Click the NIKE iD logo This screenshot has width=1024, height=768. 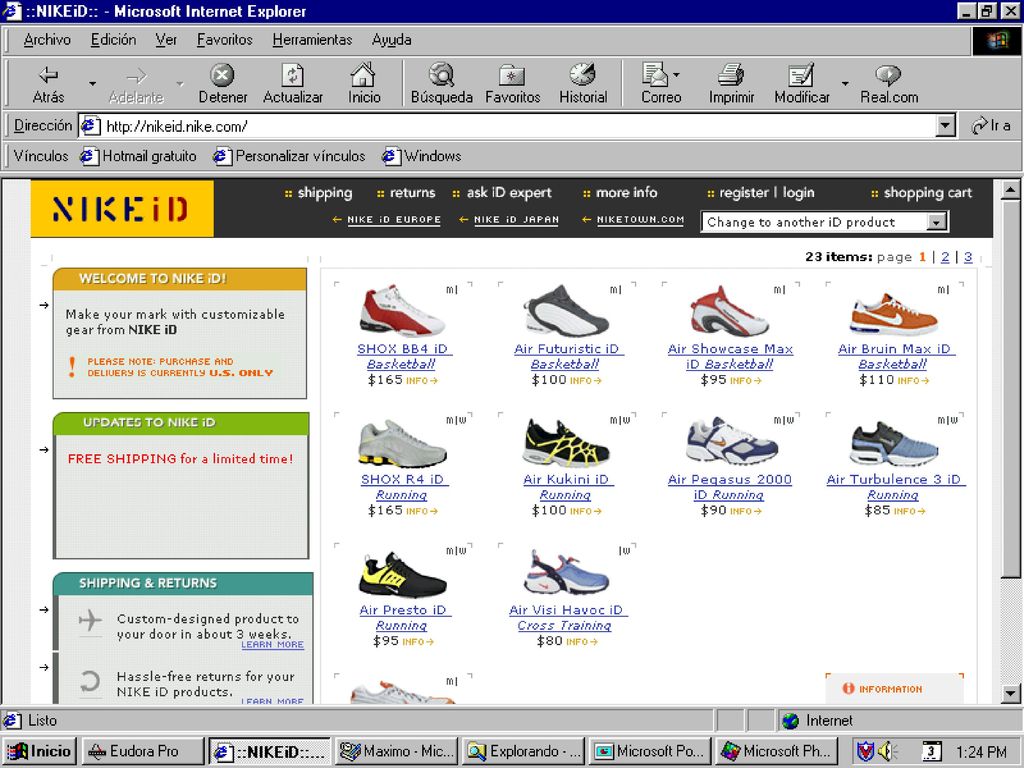[x=122, y=208]
